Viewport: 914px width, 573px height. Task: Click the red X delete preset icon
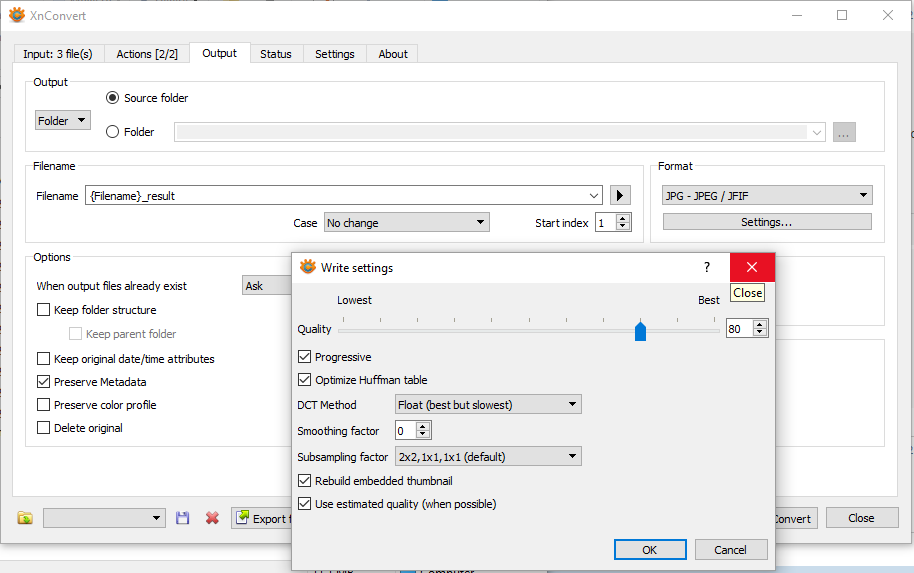[212, 518]
